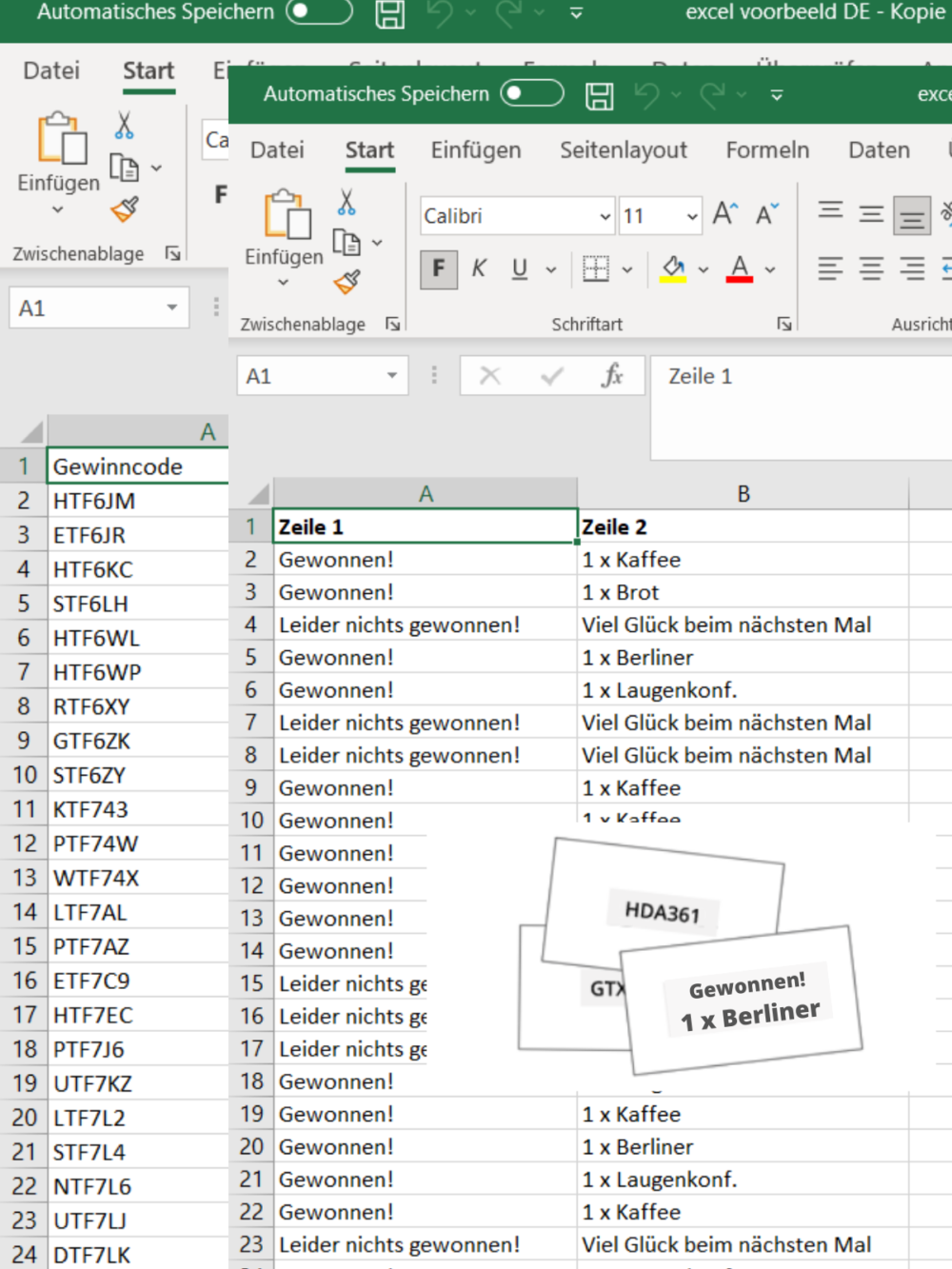Viewport: 952px width, 1269px height.
Task: Open the Datei menu in the front window
Action: click(277, 150)
